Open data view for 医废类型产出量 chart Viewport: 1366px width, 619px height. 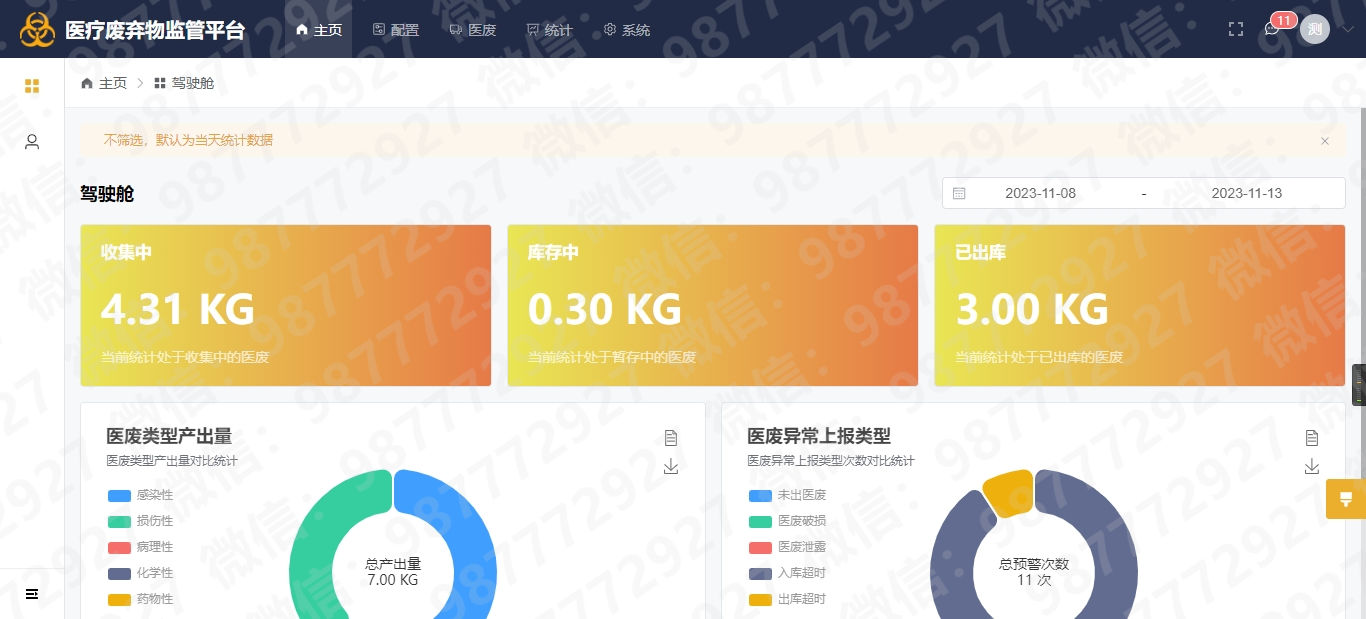click(x=670, y=436)
